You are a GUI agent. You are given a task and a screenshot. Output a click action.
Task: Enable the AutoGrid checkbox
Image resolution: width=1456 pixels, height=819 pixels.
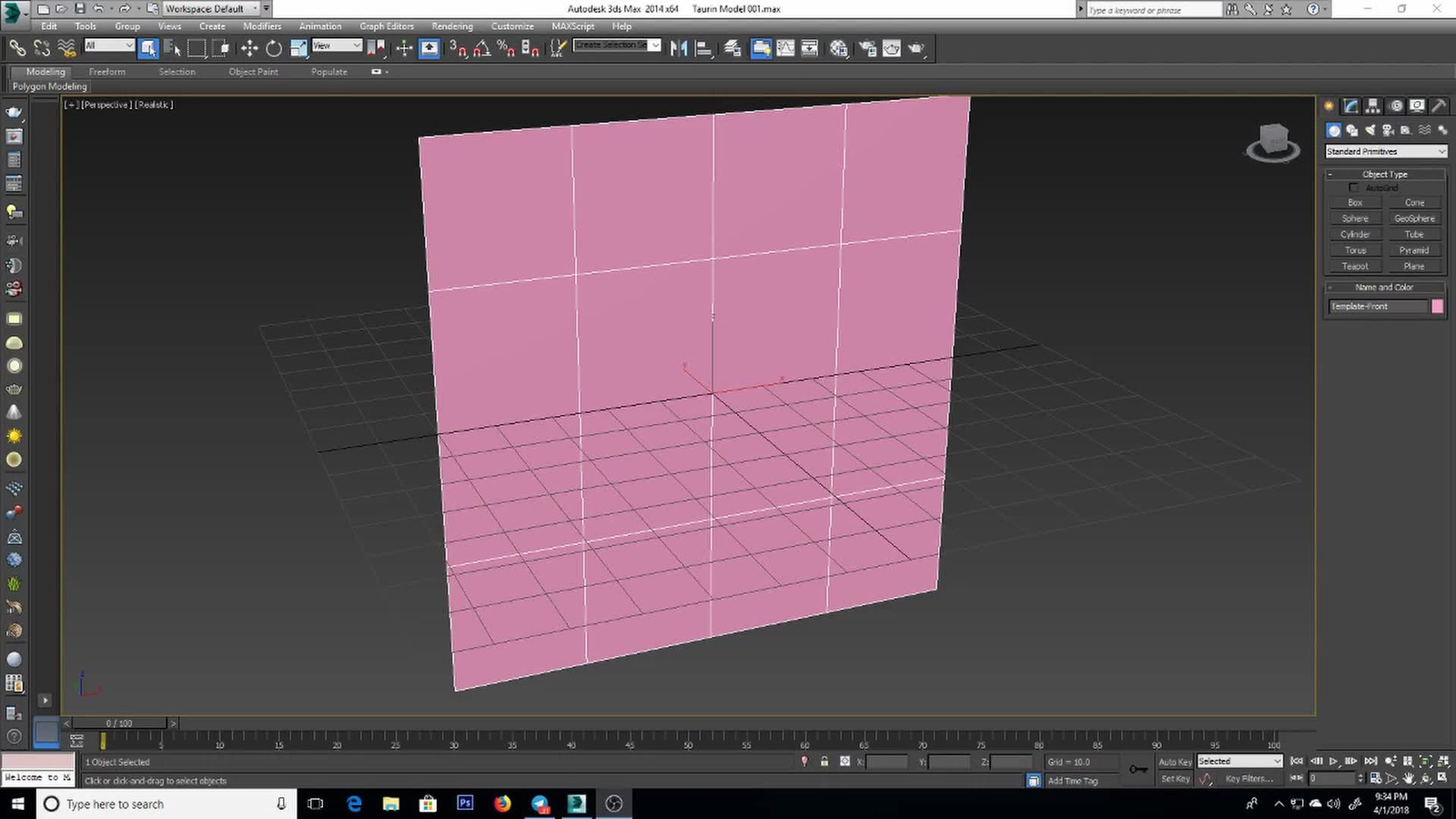(x=1353, y=187)
